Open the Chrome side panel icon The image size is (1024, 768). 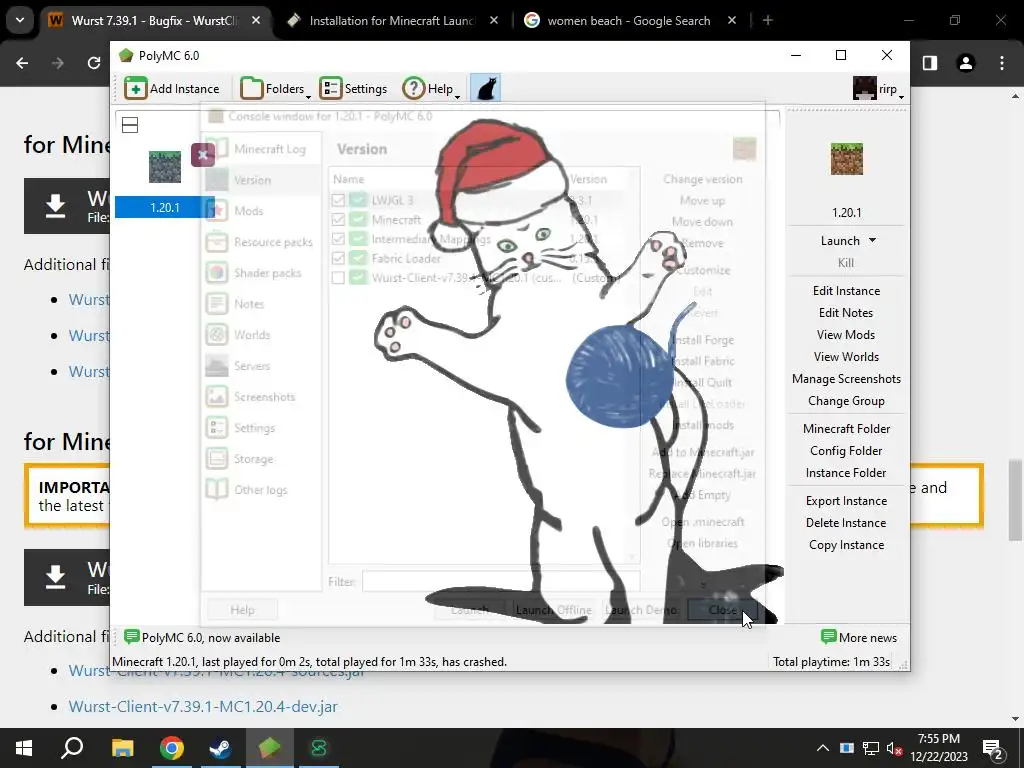(930, 63)
